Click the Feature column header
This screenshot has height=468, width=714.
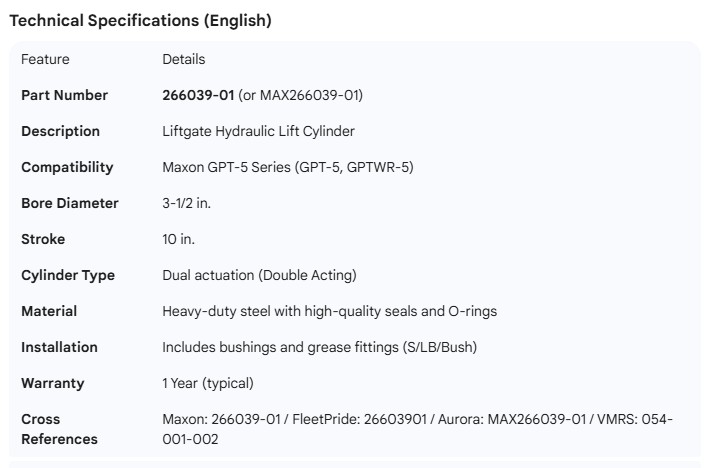[x=43, y=59]
